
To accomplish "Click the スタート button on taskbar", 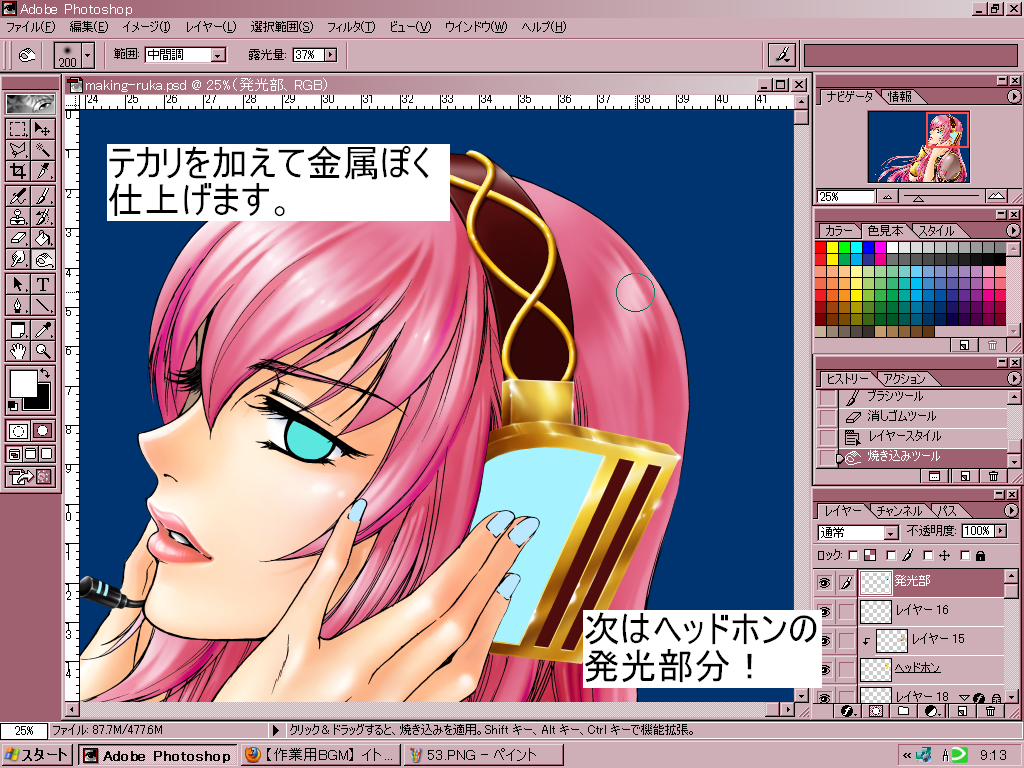I will (39, 756).
